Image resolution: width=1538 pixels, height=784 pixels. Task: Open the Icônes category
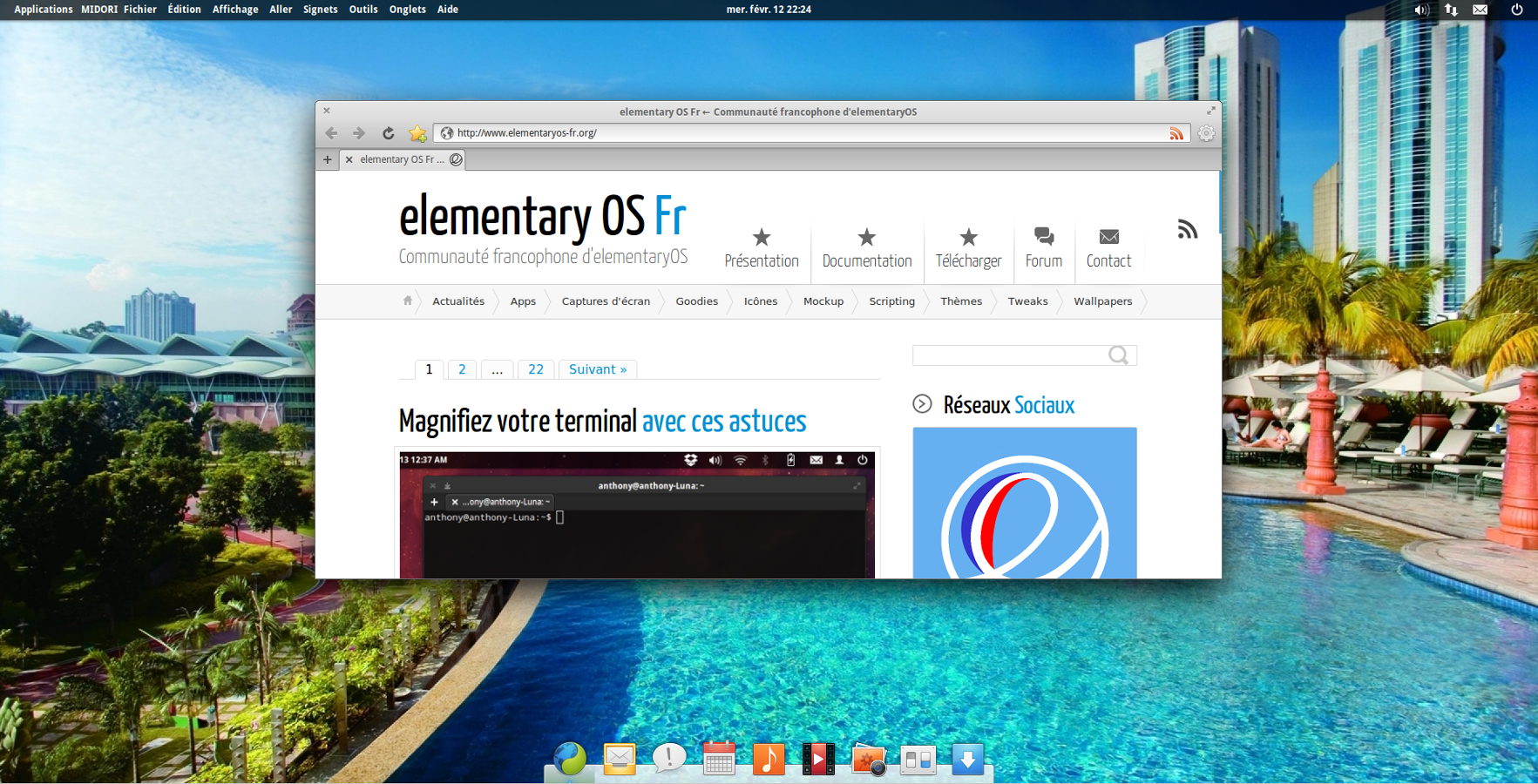pyautogui.click(x=761, y=301)
